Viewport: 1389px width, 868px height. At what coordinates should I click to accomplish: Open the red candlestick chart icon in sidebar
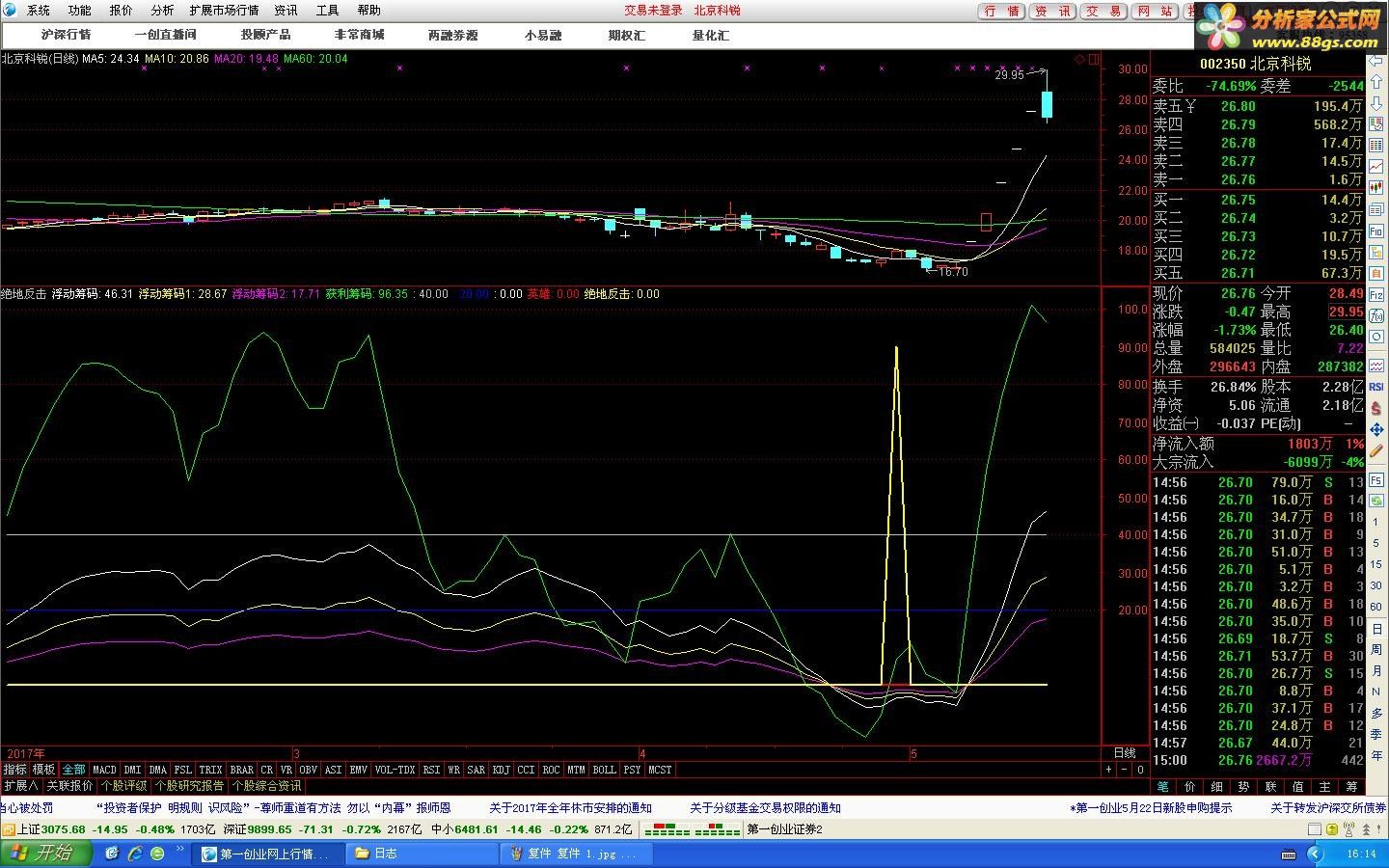pyautogui.click(x=1376, y=189)
